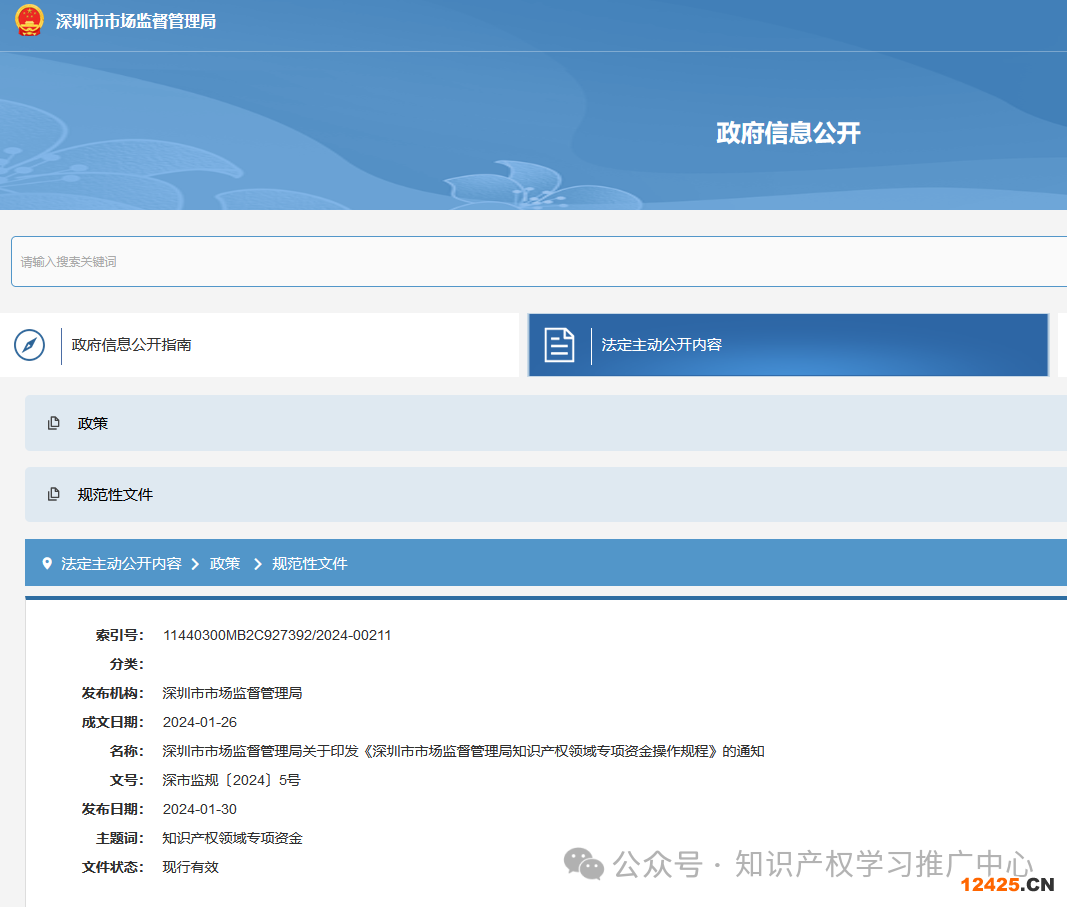Click the 成文日期 label
This screenshot has width=1067, height=907.
tap(112, 722)
